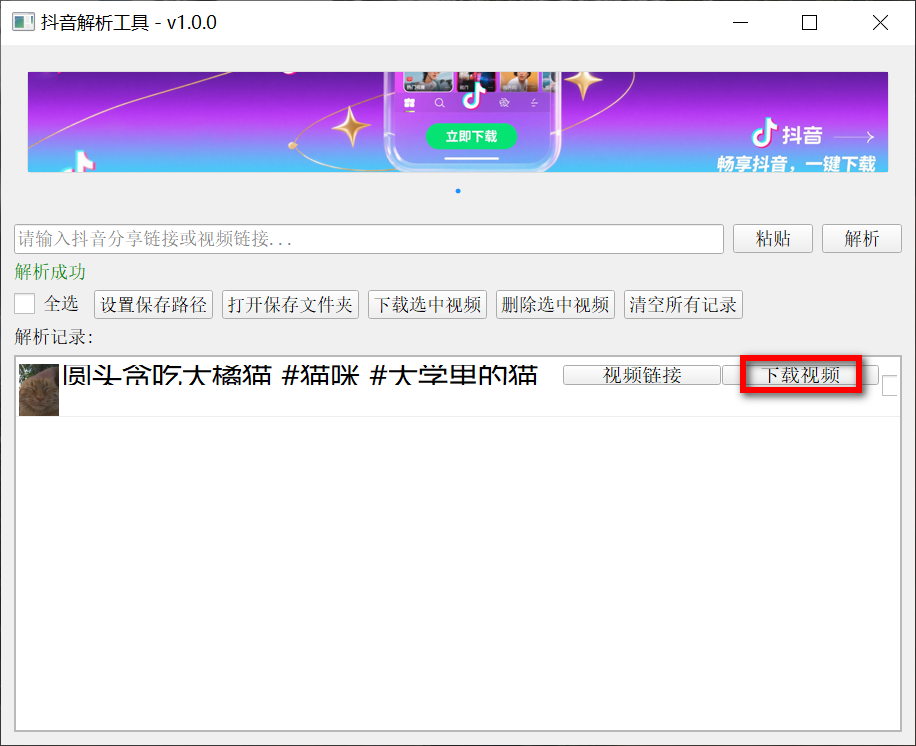Click 下载视频 for the cat video
Viewport: 916px width, 746px height.
point(800,375)
